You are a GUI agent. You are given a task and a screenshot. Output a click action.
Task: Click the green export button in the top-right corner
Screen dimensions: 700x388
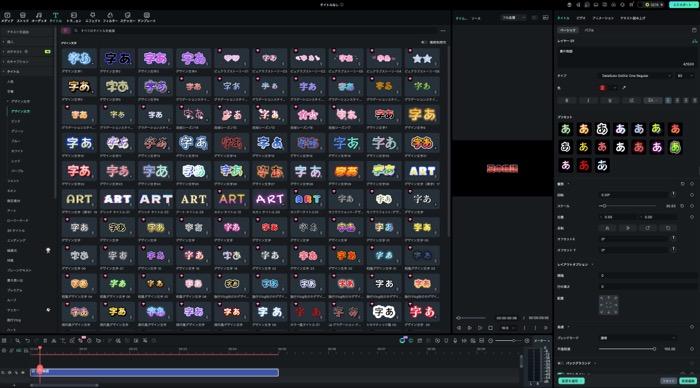(683, 4)
